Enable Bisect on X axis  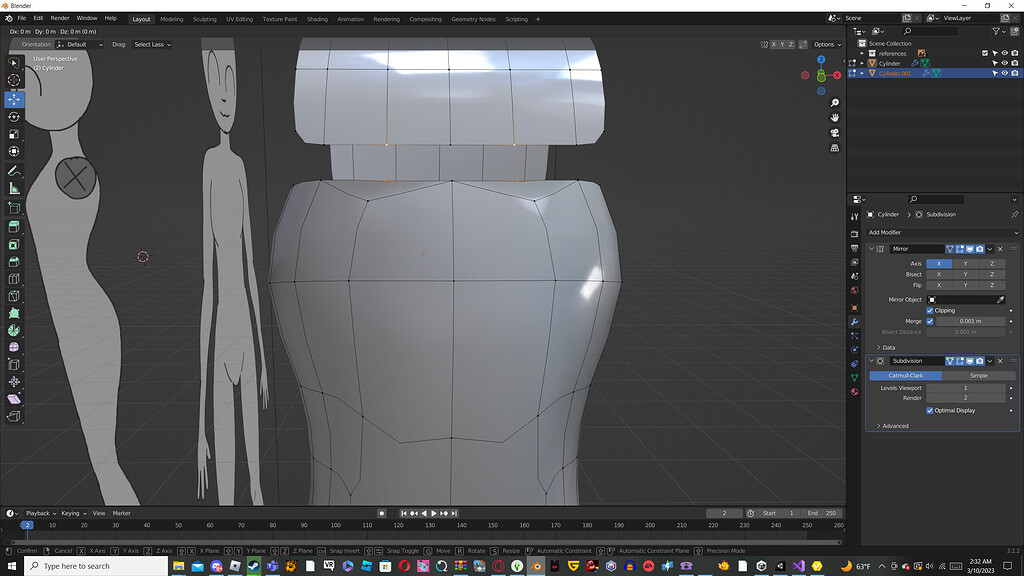pyautogui.click(x=939, y=274)
